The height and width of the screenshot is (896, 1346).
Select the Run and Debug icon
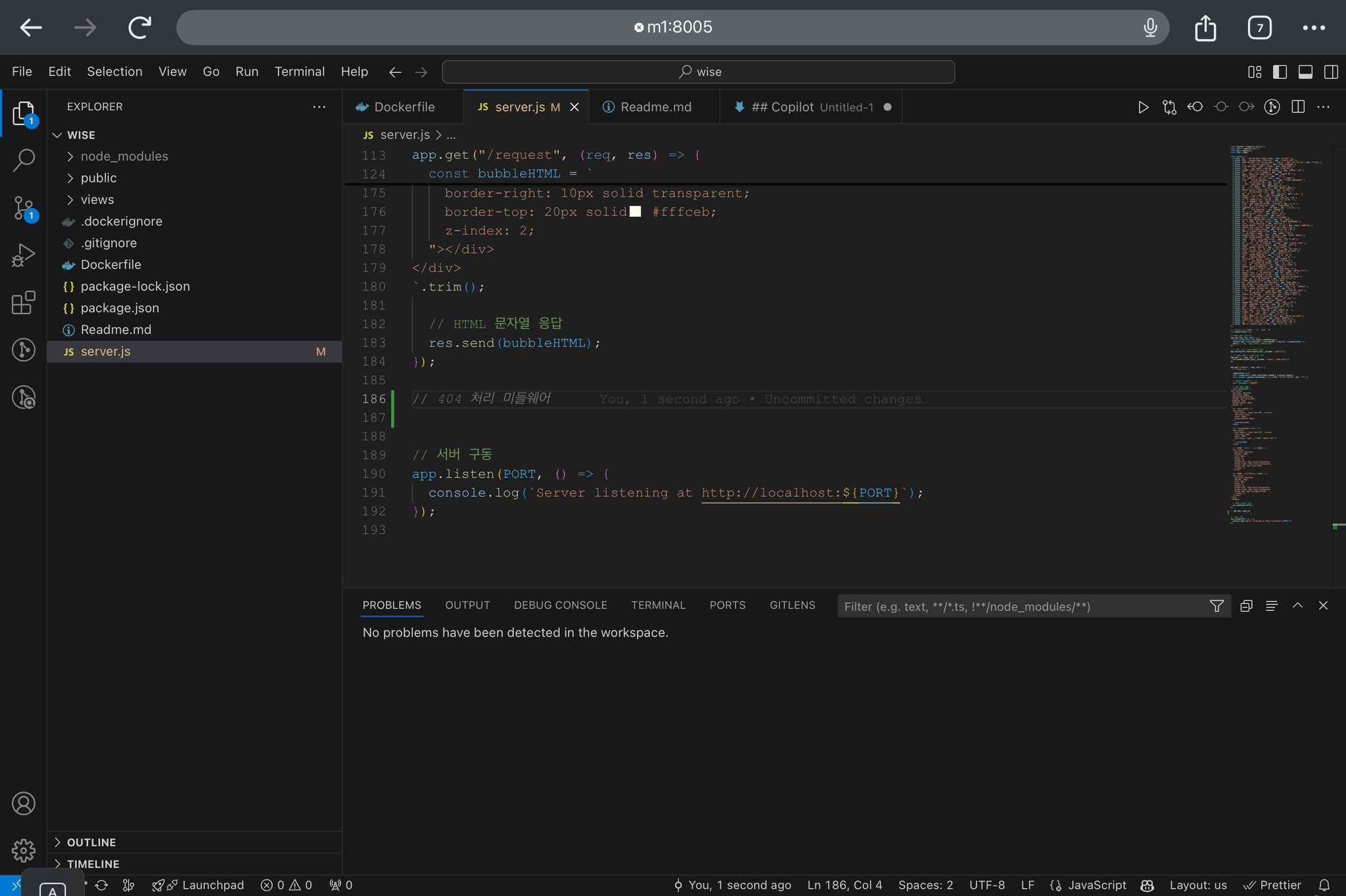coord(24,254)
